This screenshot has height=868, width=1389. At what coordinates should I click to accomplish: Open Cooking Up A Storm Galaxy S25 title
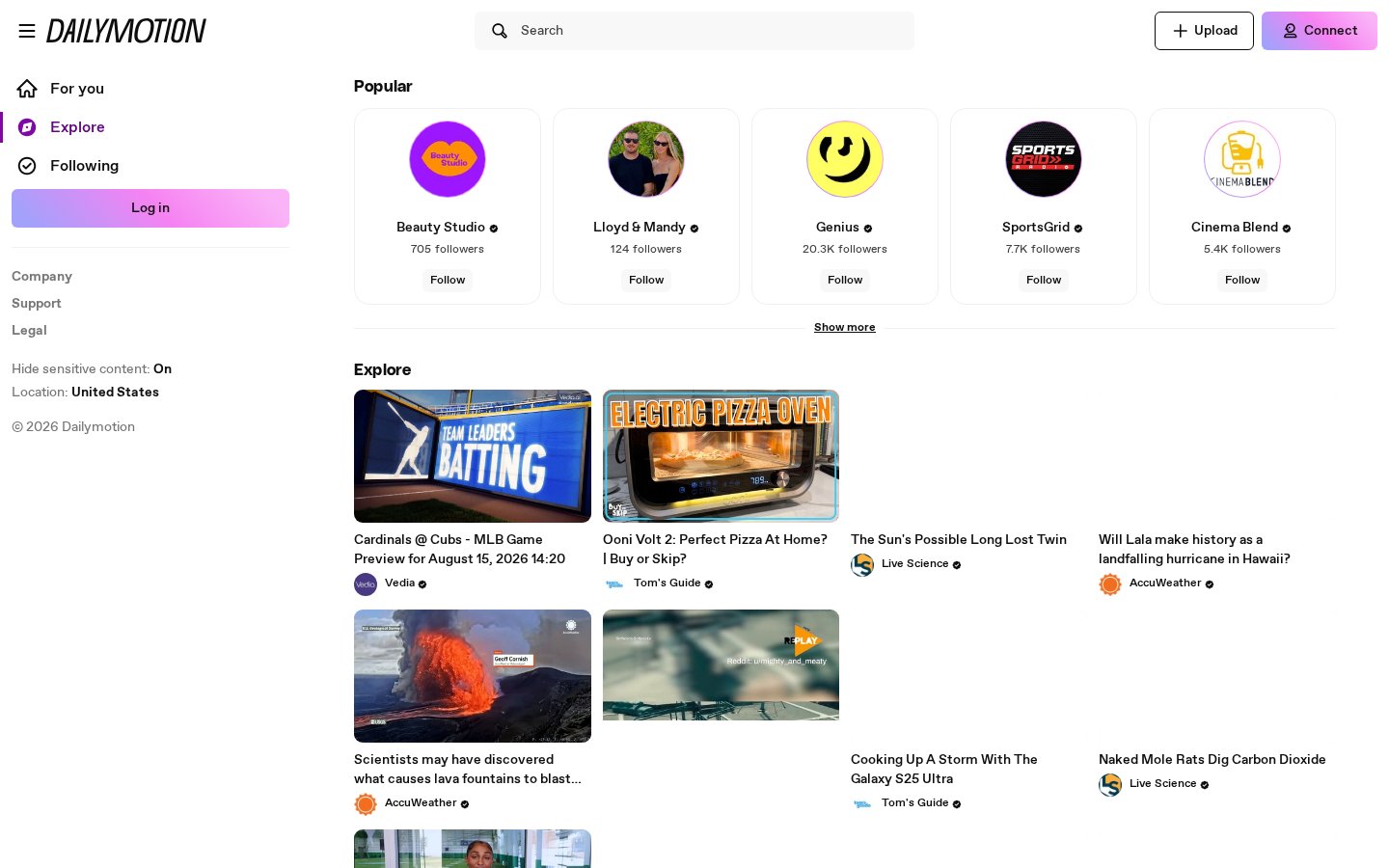[x=944, y=769]
